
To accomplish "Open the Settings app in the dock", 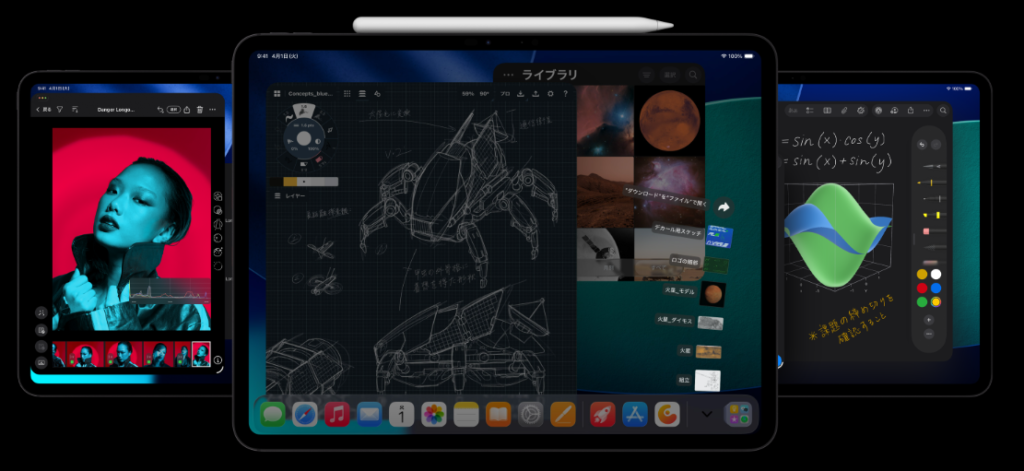I will 530,413.
